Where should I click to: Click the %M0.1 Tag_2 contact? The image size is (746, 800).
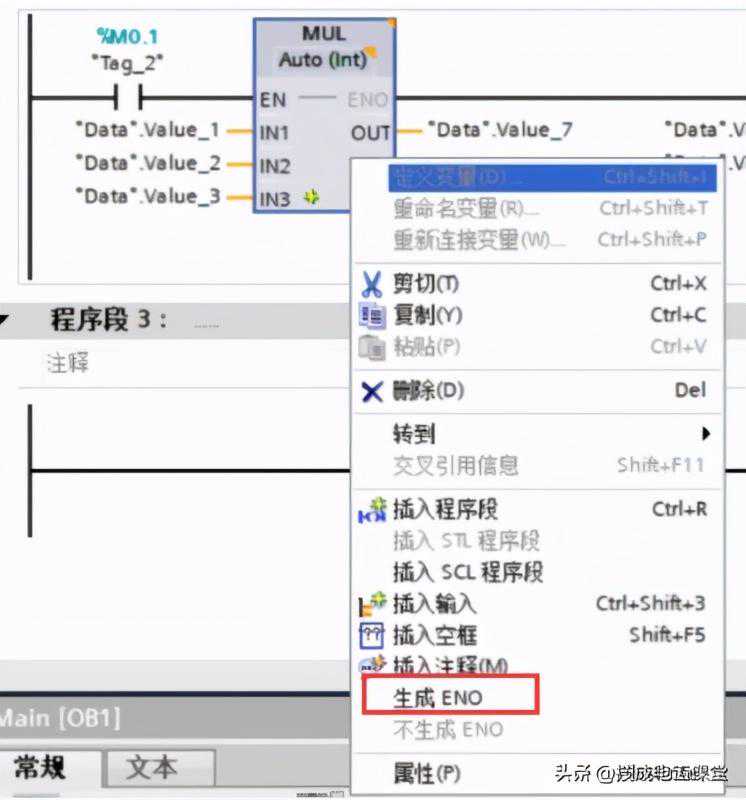[x=129, y=98]
